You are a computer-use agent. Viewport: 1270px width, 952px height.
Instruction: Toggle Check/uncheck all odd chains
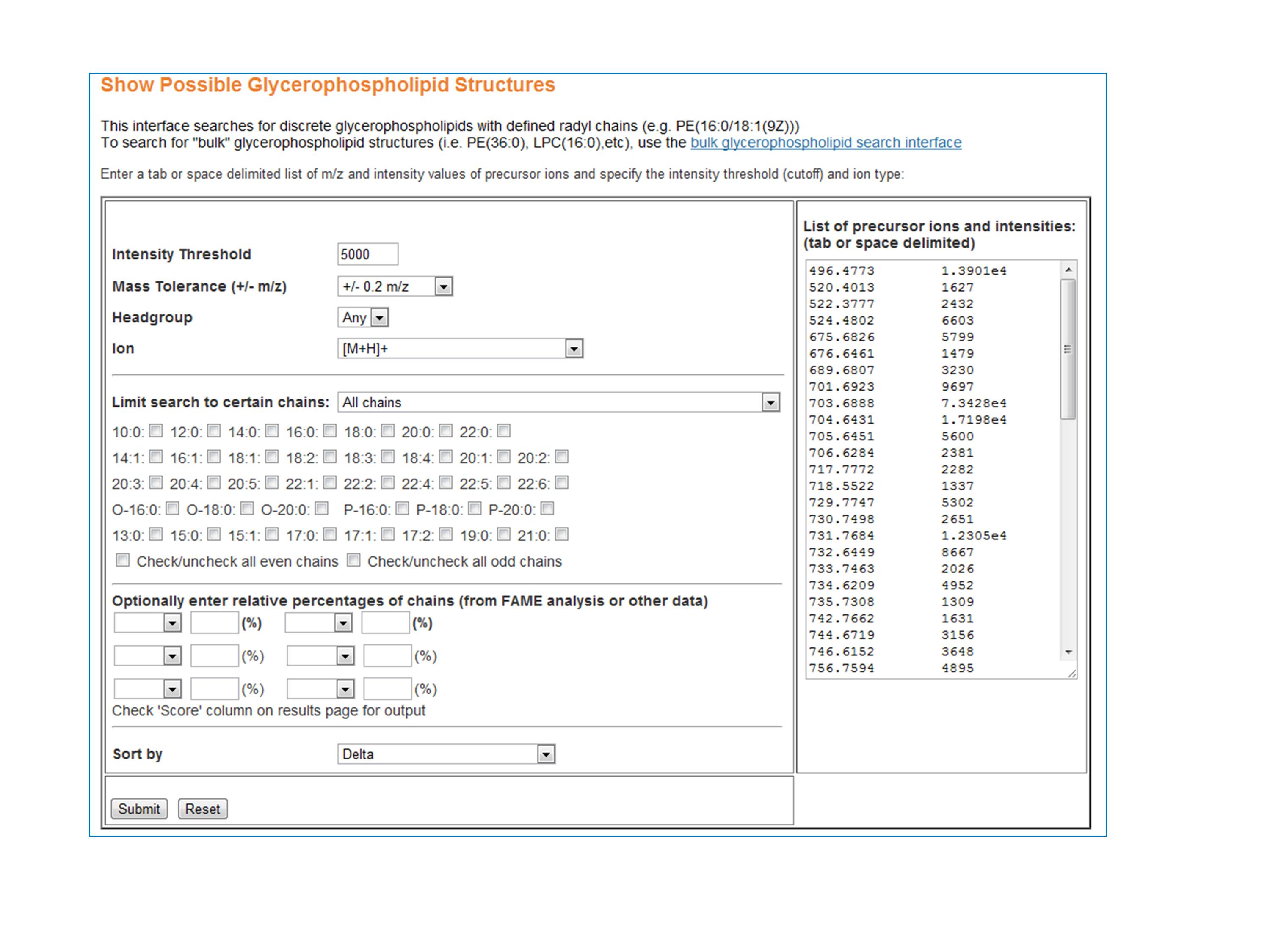[x=353, y=560]
